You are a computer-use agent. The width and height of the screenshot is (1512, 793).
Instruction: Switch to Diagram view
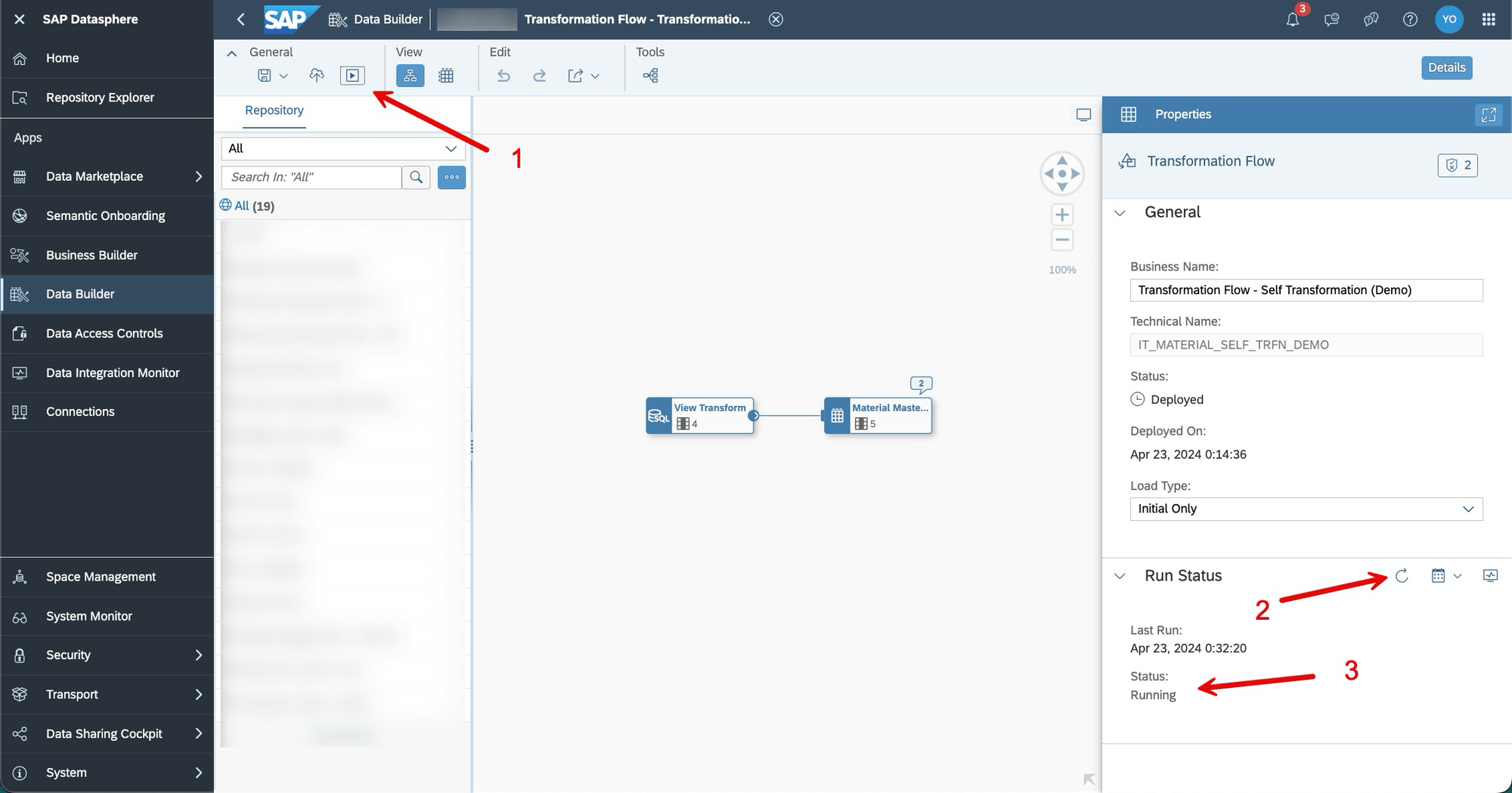pyautogui.click(x=411, y=76)
